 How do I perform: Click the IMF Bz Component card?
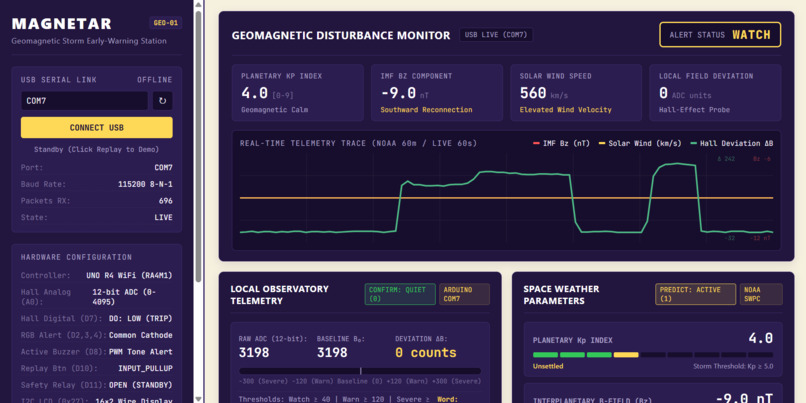437,93
